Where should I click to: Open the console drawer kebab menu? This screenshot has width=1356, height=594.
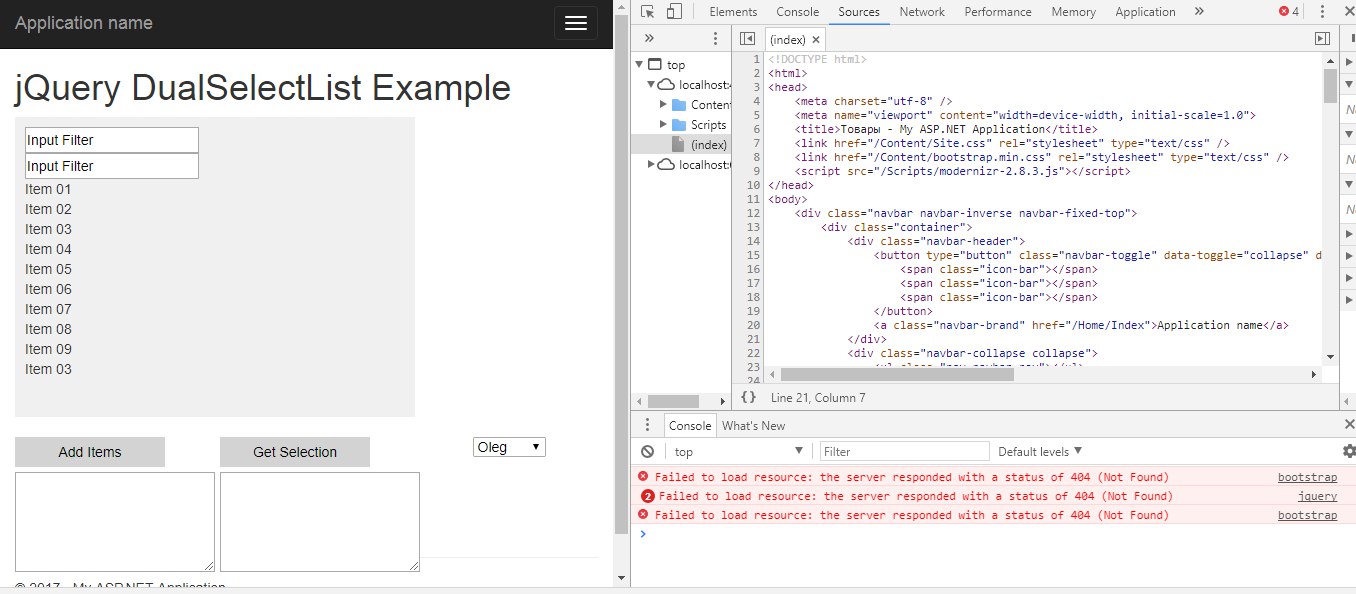(x=647, y=425)
